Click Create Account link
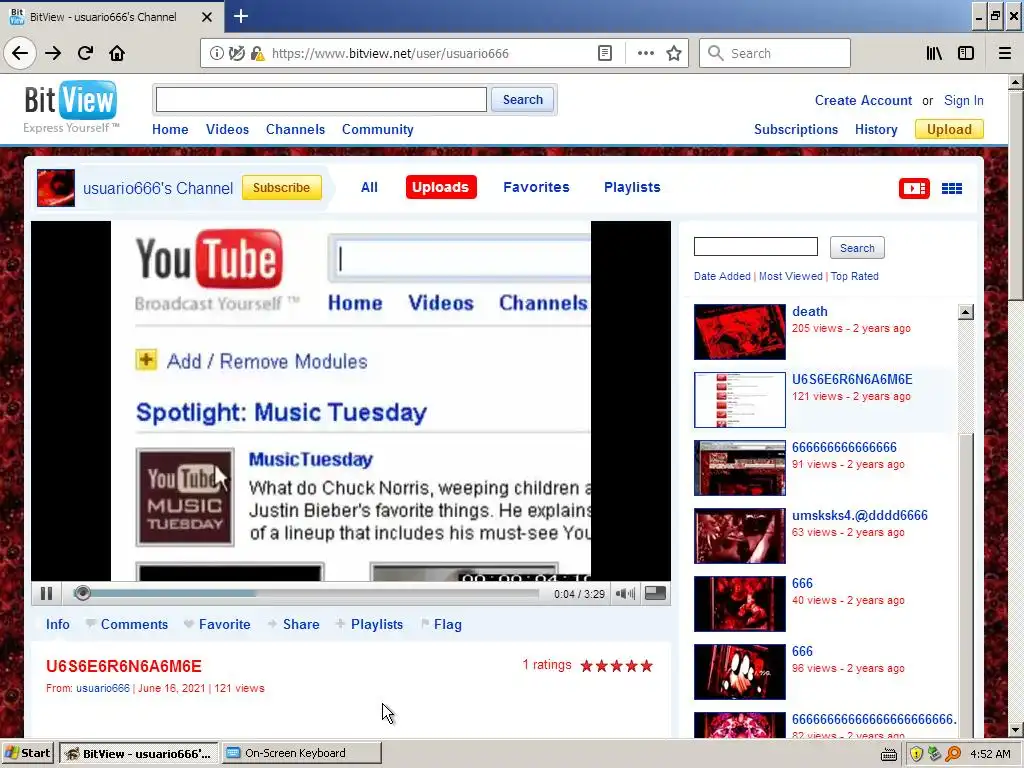The width and height of the screenshot is (1024, 768). click(863, 101)
